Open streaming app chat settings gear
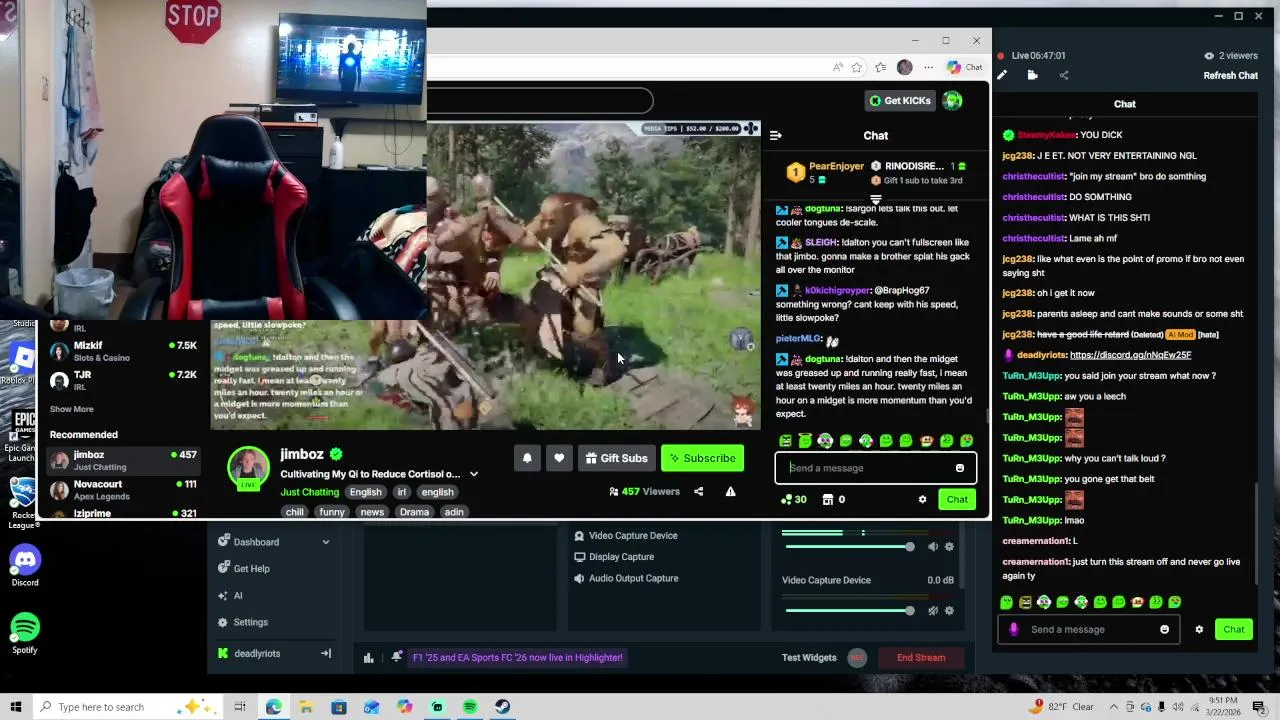The width and height of the screenshot is (1280, 720). (1199, 629)
